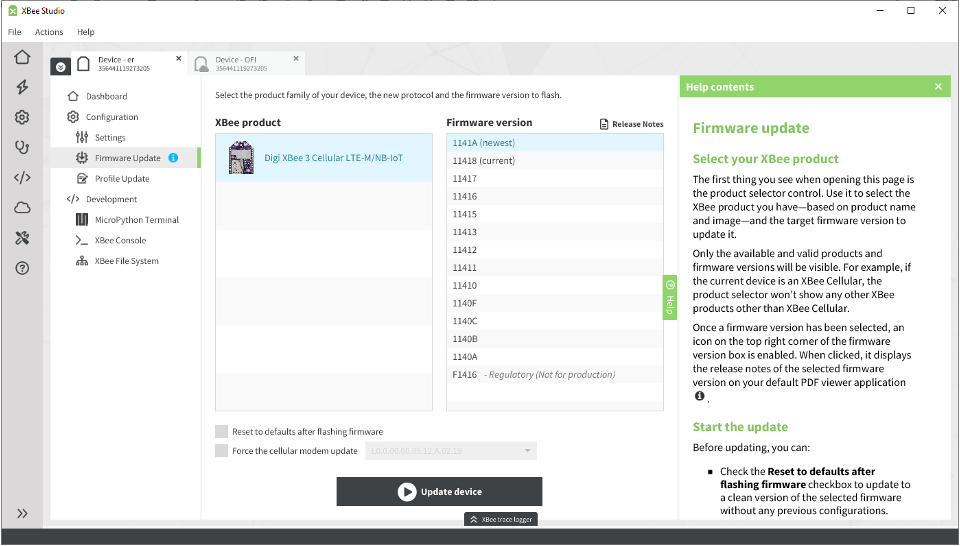Click the Update device button
Image resolution: width=960 pixels, height=546 pixels.
tap(439, 492)
